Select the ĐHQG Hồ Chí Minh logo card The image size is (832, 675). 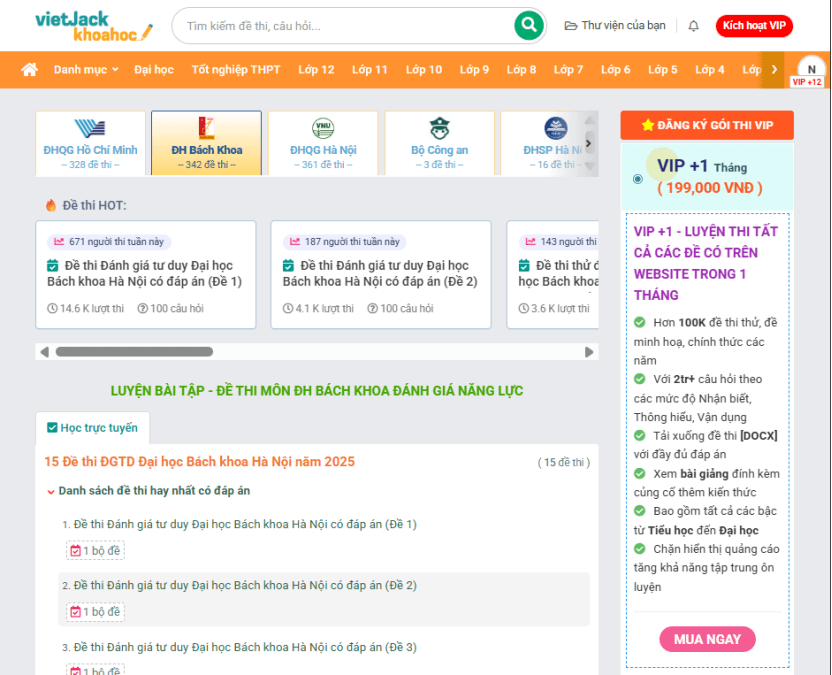click(x=90, y=143)
